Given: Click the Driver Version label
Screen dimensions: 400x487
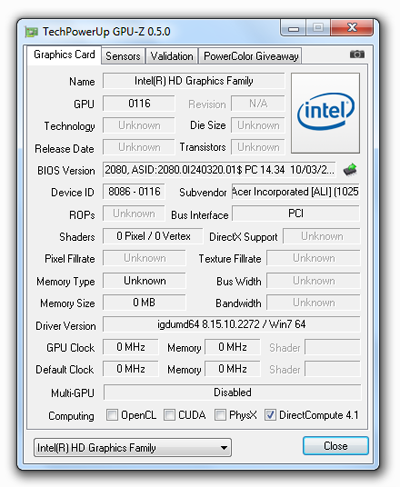Looking at the screenshot, I should click(66, 326).
